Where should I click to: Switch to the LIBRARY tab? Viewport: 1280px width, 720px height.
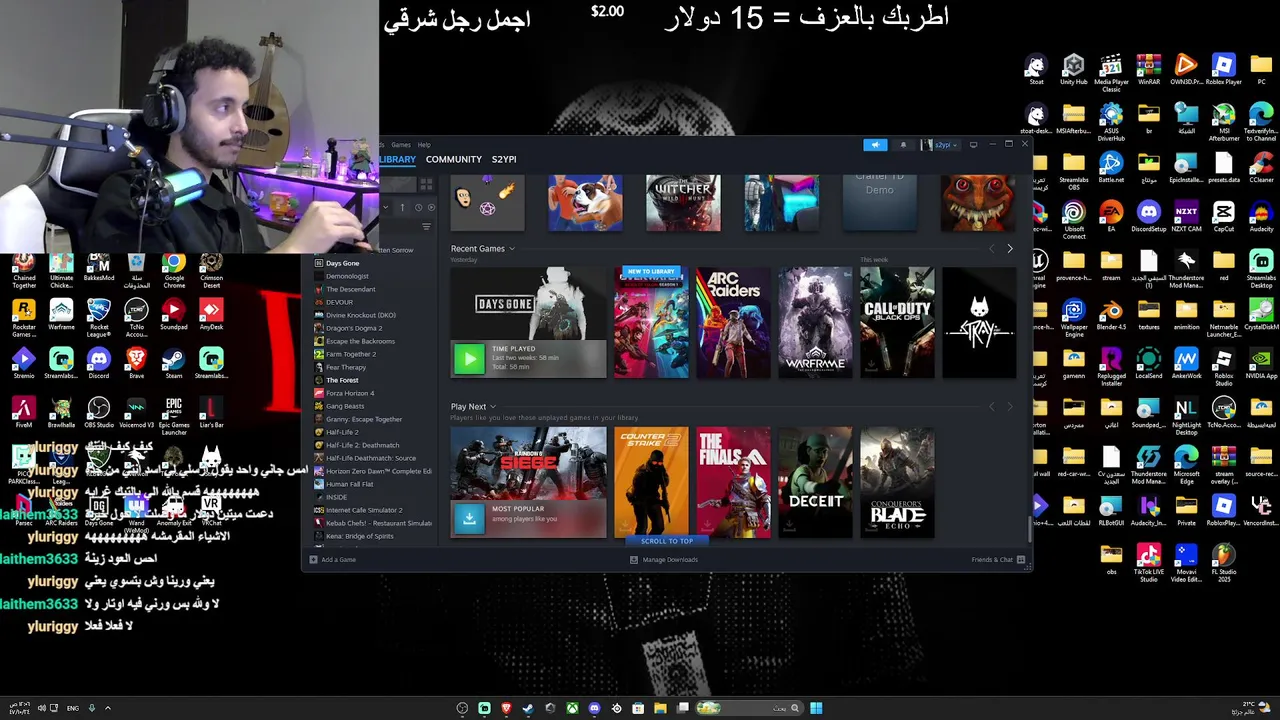click(397, 159)
